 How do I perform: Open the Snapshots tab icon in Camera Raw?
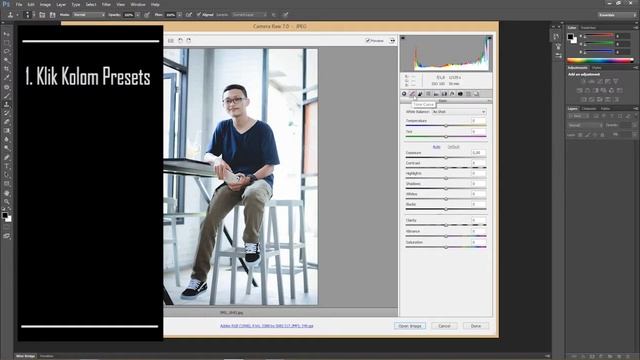[x=476, y=94]
